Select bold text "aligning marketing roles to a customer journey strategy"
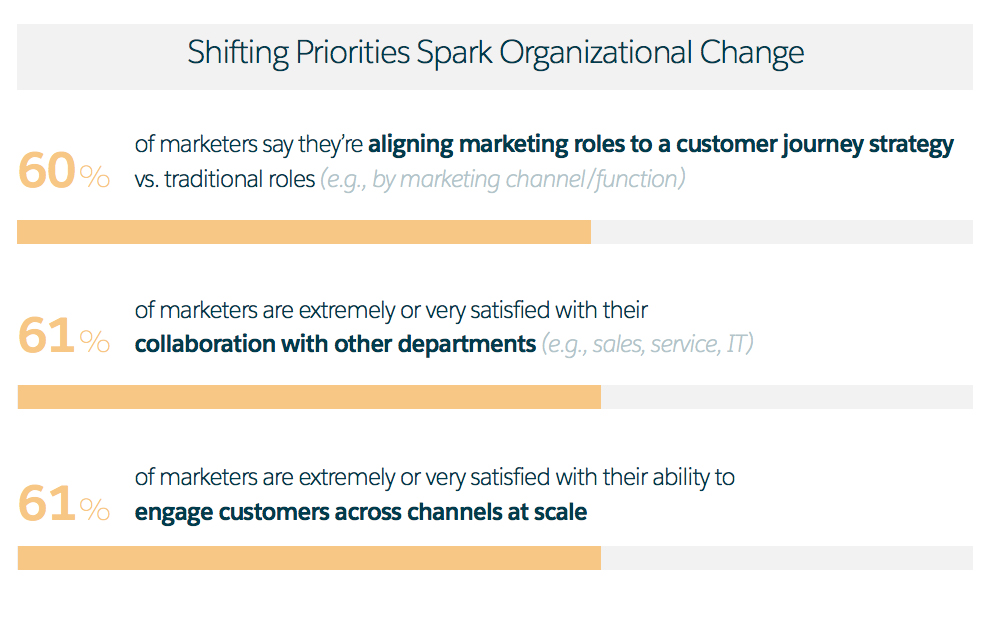The height and width of the screenshot is (618, 989). [660, 145]
